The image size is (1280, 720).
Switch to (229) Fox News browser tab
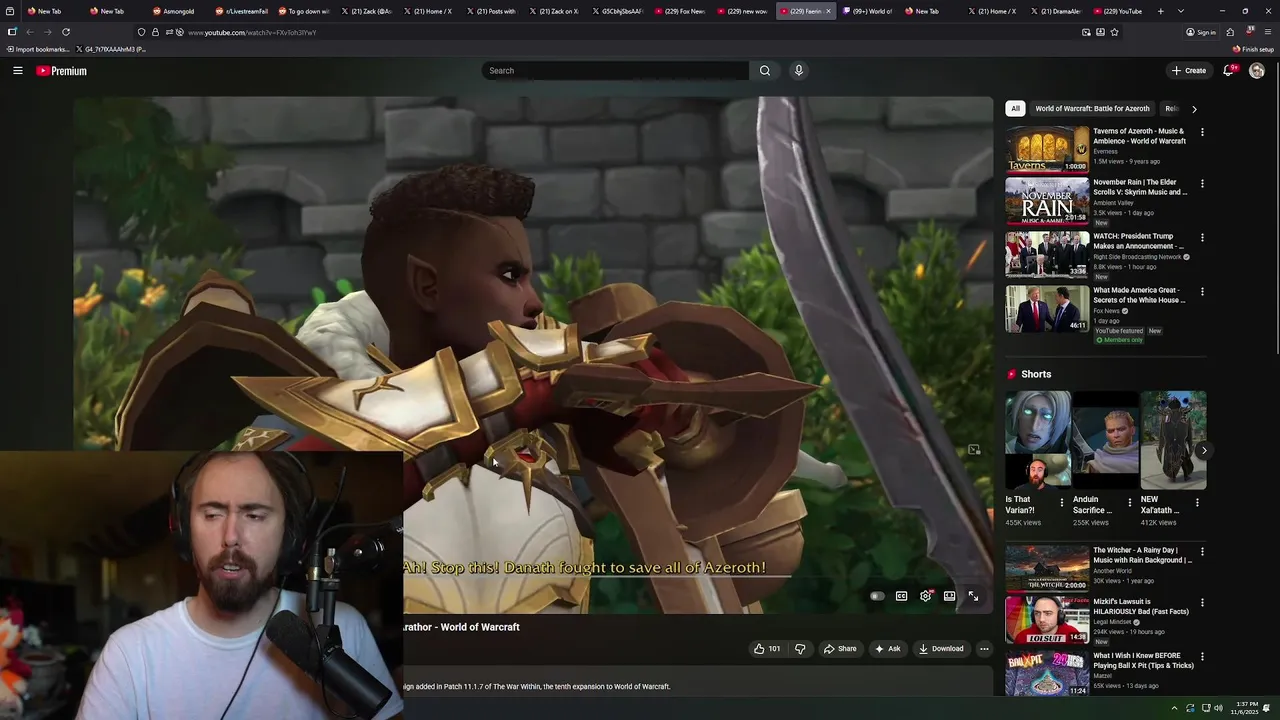coord(680,11)
